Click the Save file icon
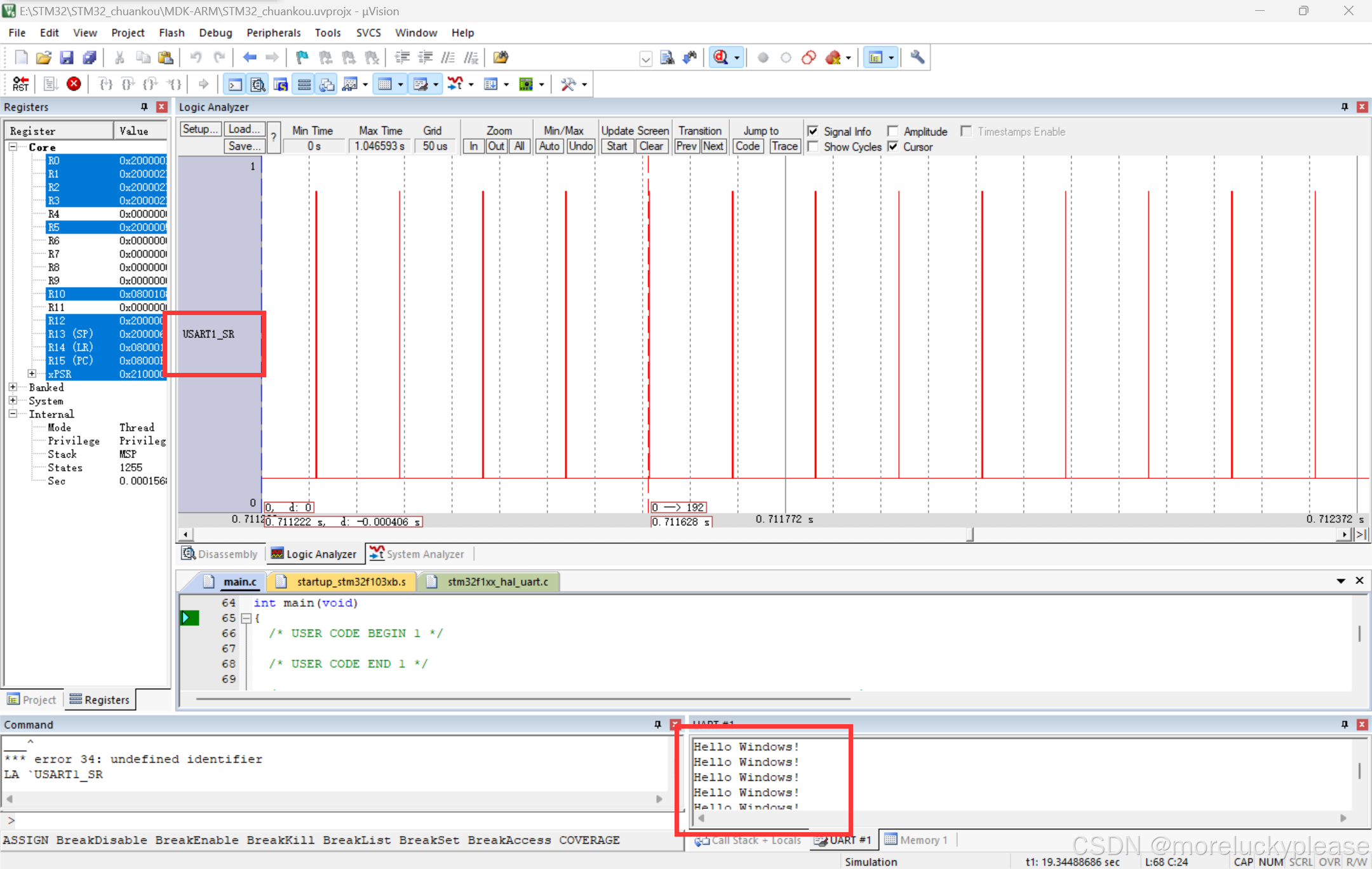The image size is (1372, 869). (x=67, y=58)
